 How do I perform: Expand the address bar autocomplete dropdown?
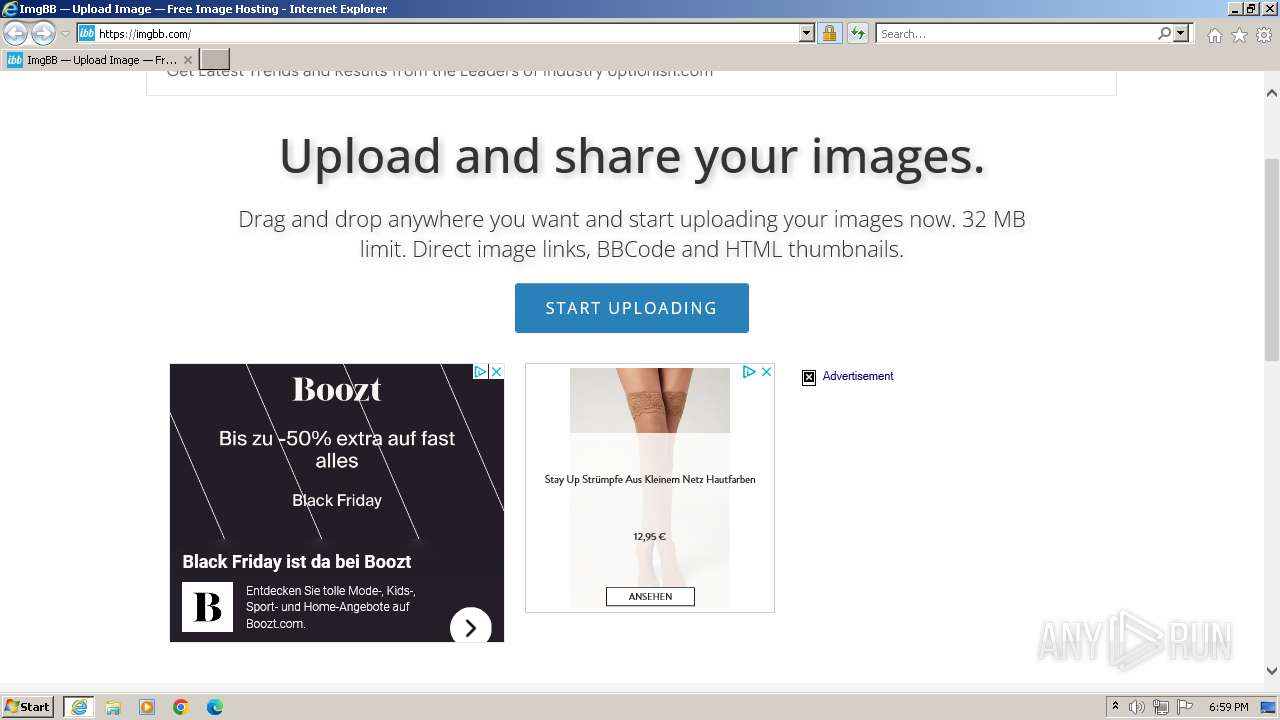point(807,34)
